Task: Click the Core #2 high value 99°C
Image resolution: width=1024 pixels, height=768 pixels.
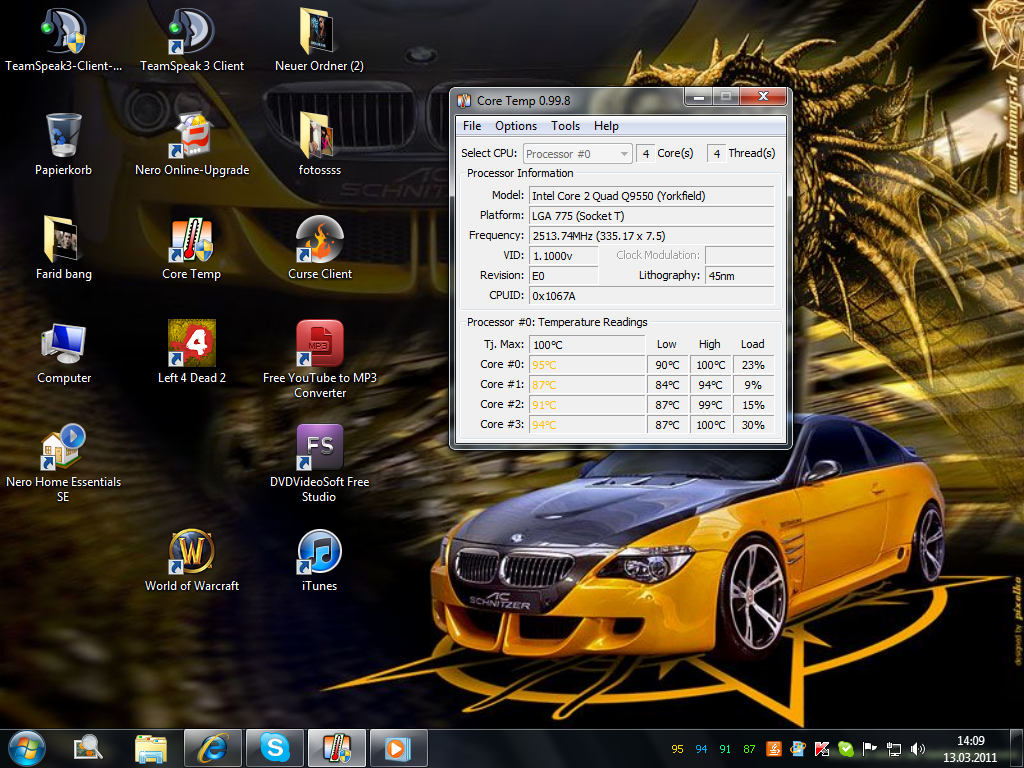Action: (x=711, y=405)
